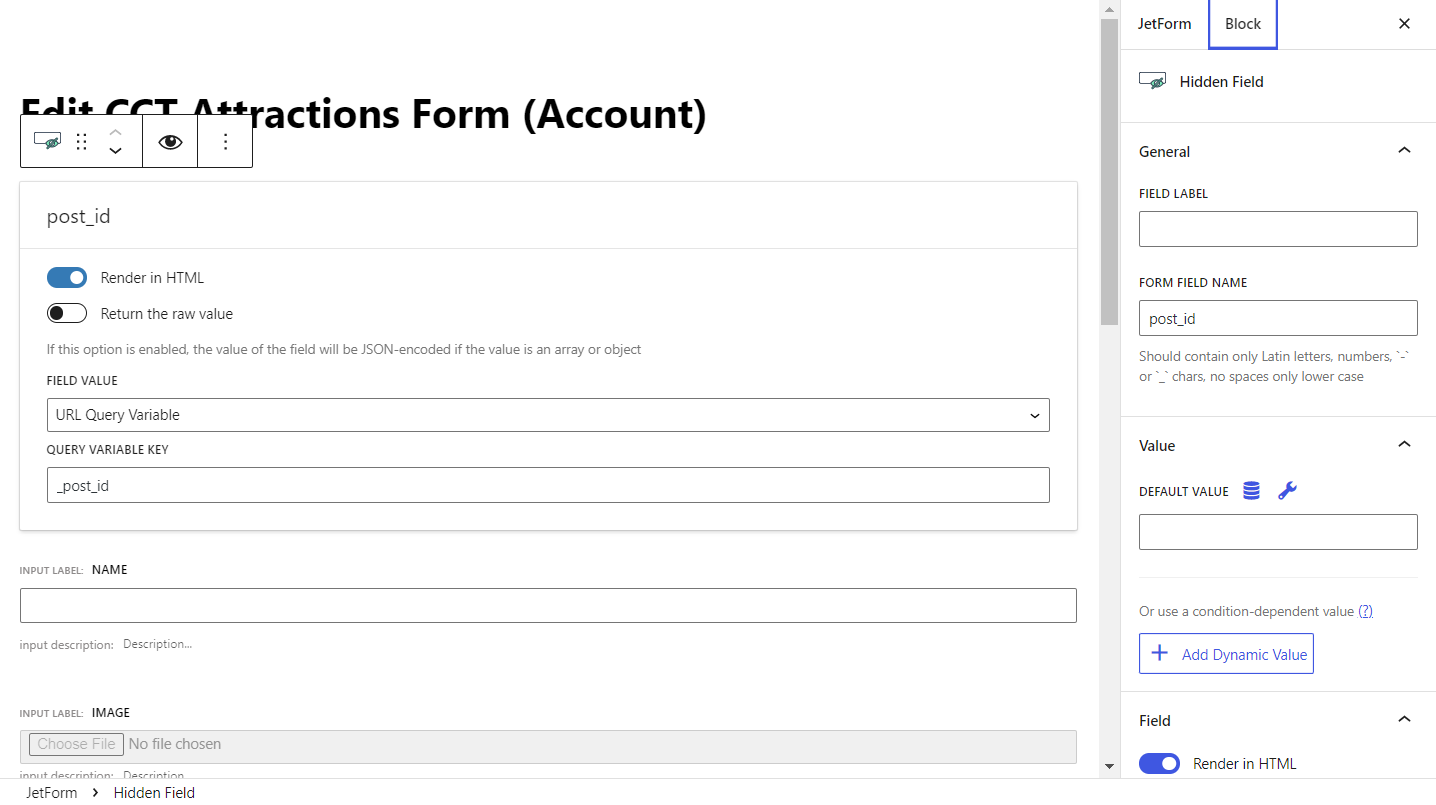Click the (?) condition-dependent value help link

click(x=1365, y=611)
